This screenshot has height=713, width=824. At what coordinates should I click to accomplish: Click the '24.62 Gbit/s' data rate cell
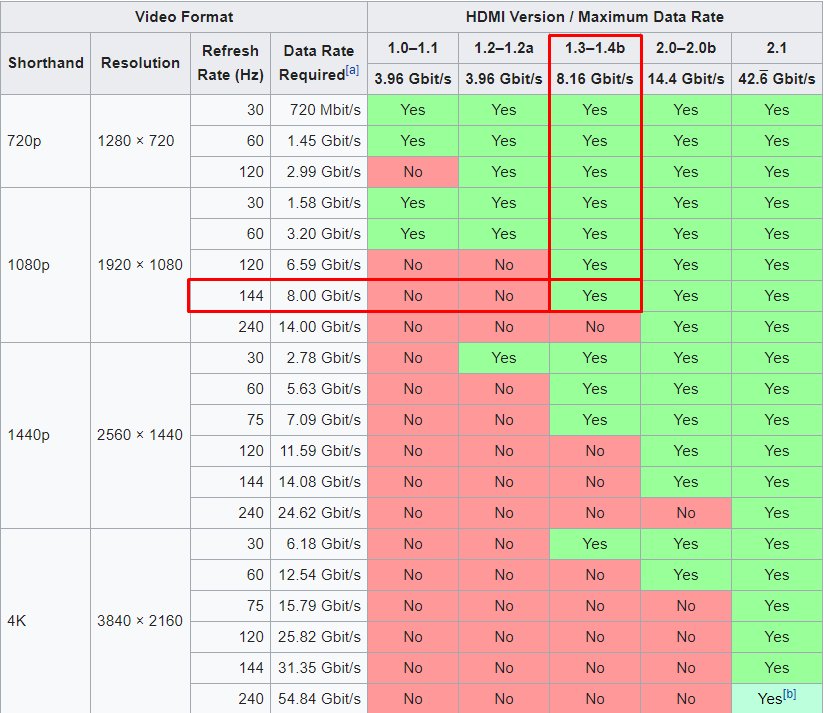[319, 513]
